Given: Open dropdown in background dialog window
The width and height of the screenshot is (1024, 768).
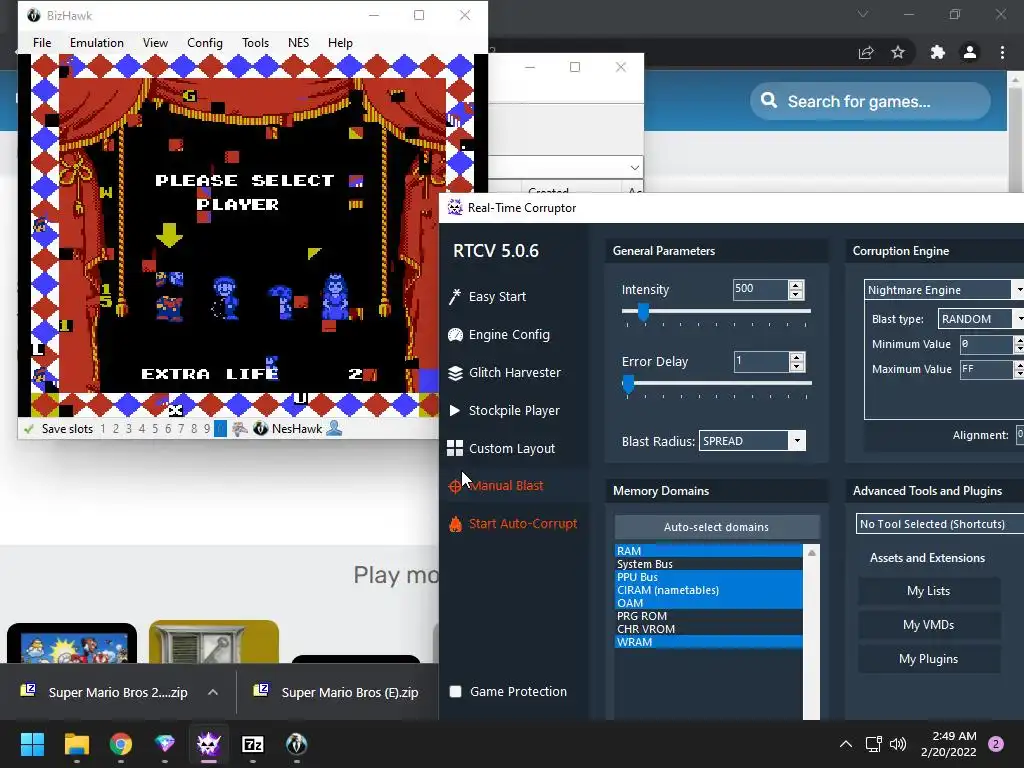Looking at the screenshot, I should tap(634, 168).
